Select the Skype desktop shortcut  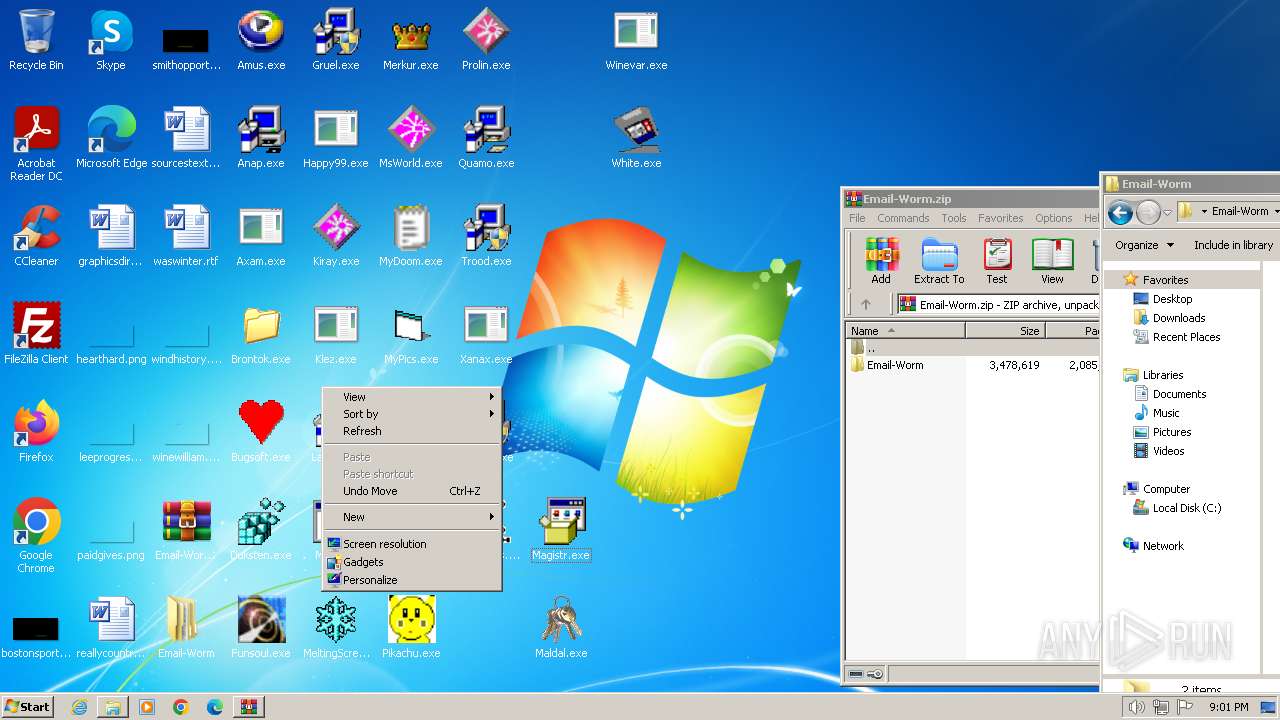point(111,40)
